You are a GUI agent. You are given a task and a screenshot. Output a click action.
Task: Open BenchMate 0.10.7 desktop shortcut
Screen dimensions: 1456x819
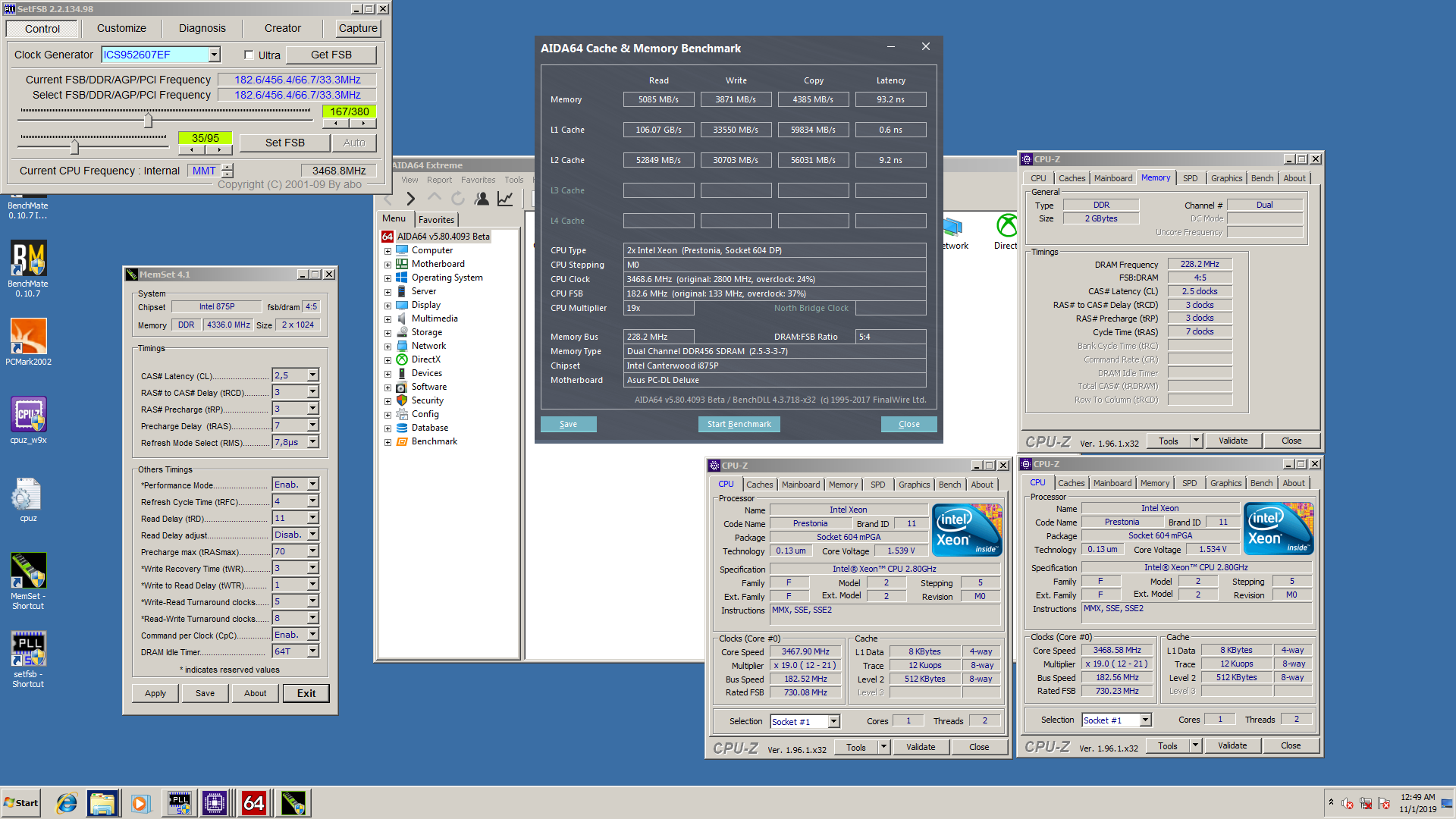click(x=28, y=269)
